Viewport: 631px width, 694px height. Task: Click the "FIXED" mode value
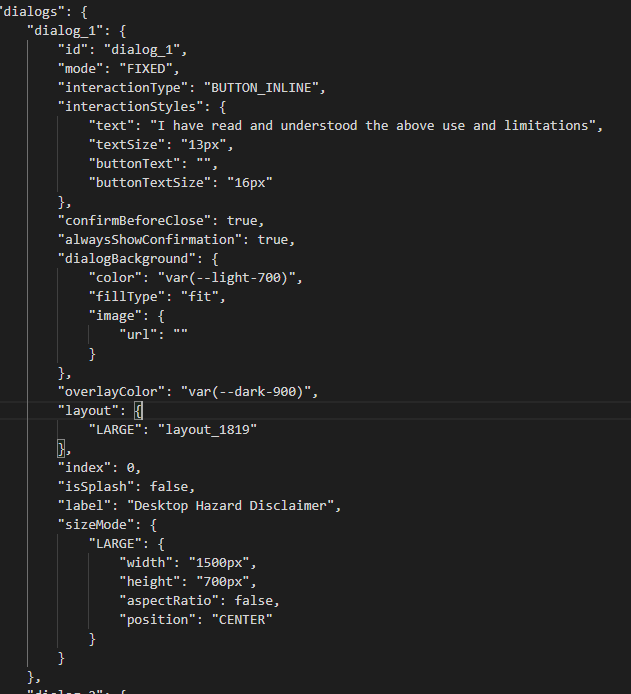coord(146,68)
